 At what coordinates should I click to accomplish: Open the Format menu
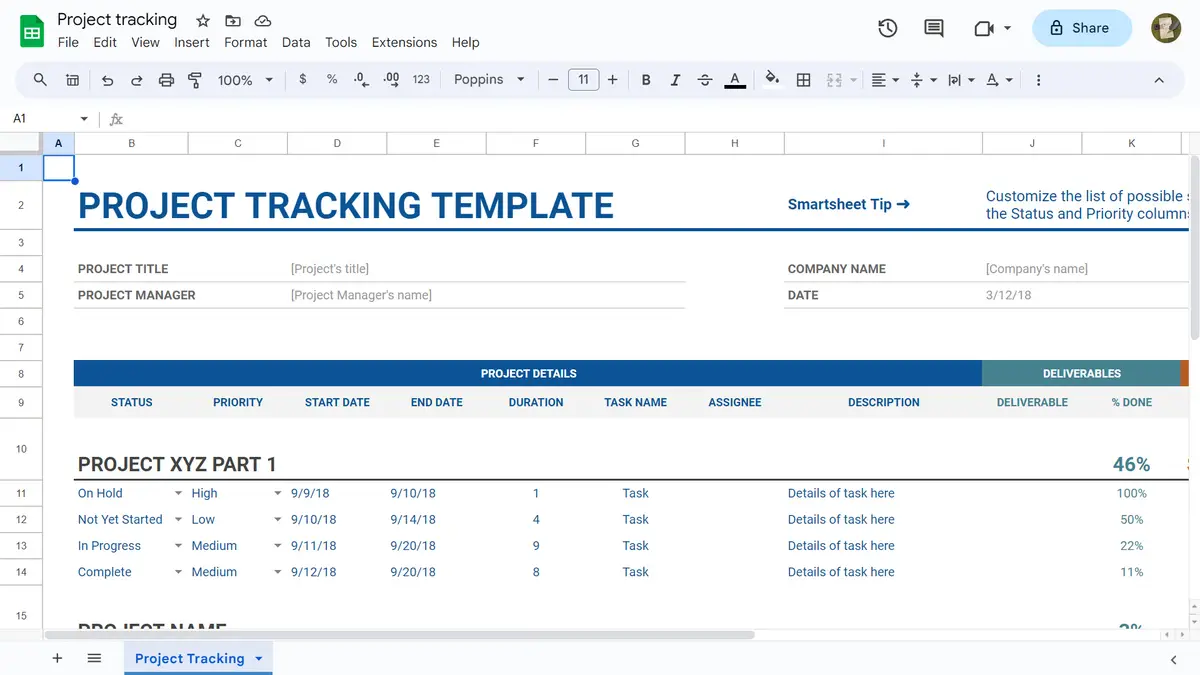pyautogui.click(x=246, y=42)
